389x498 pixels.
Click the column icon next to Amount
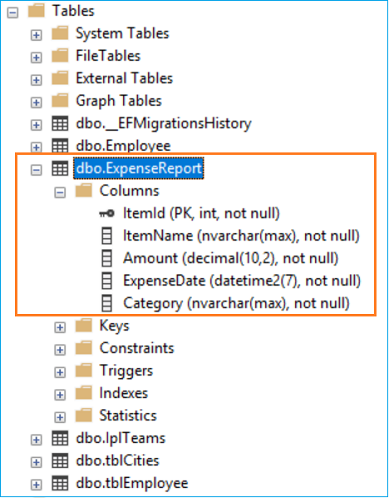[107, 258]
